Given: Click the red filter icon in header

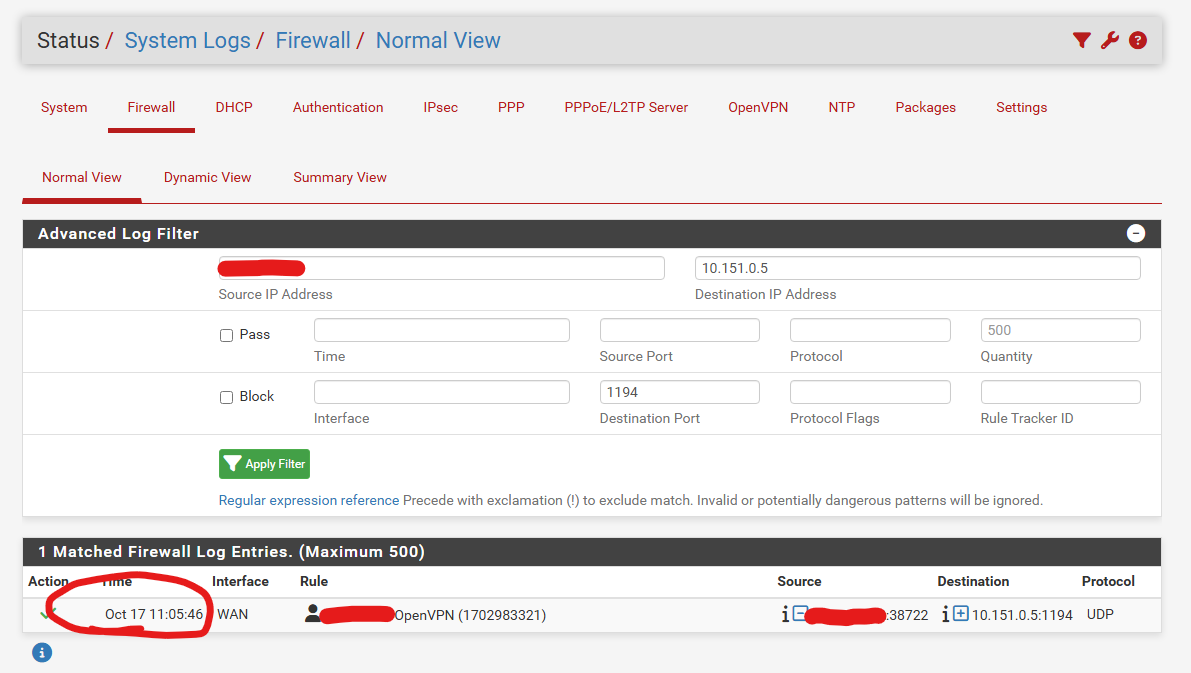Looking at the screenshot, I should point(1081,41).
